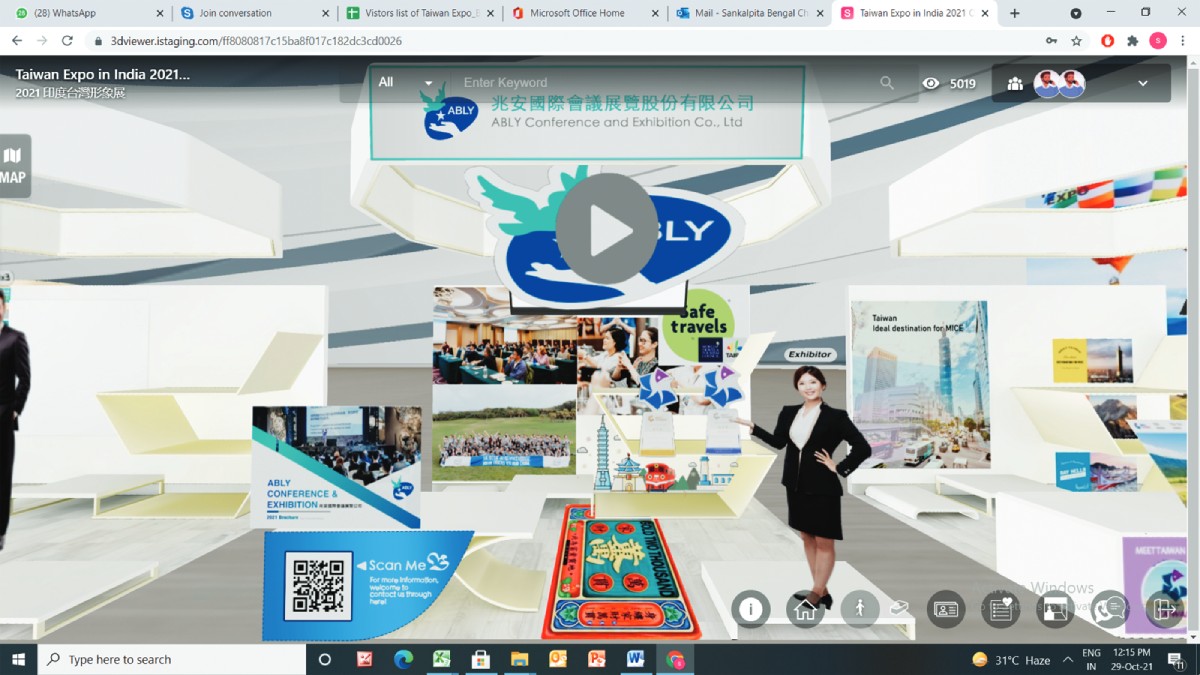Open Chrome three-dot menu

point(1184,41)
